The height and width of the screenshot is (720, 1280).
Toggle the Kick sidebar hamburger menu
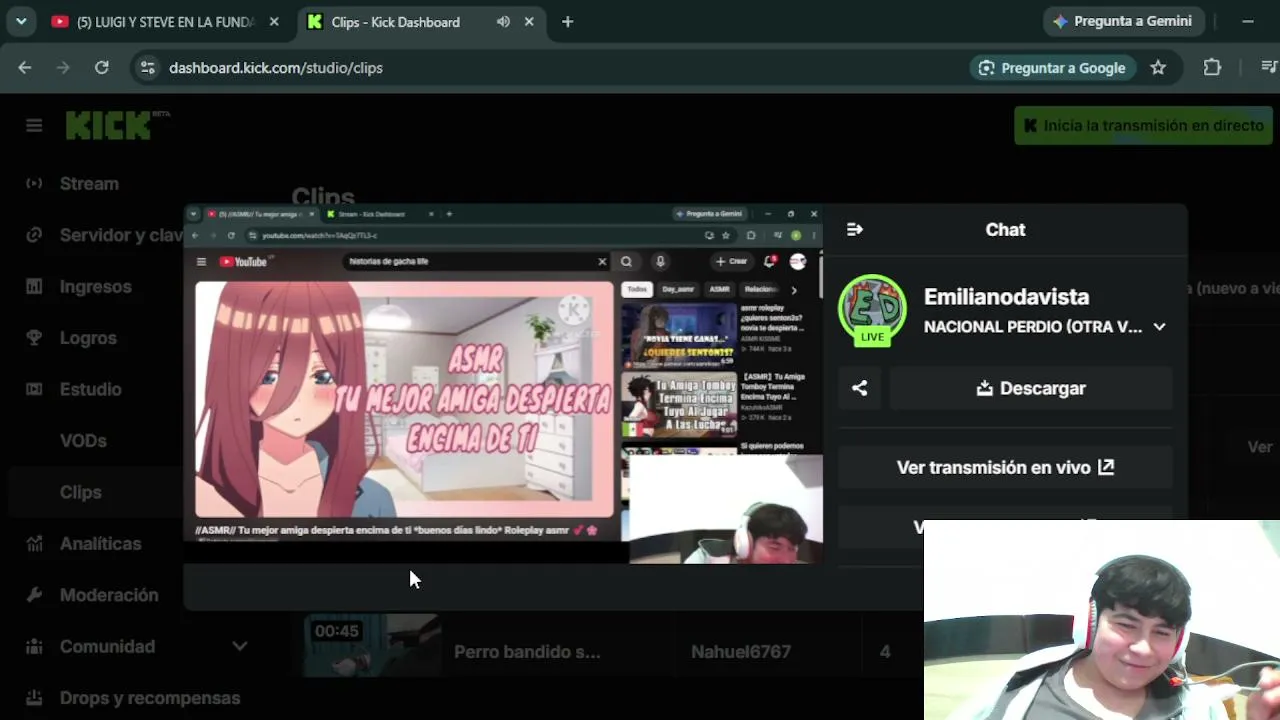34,125
